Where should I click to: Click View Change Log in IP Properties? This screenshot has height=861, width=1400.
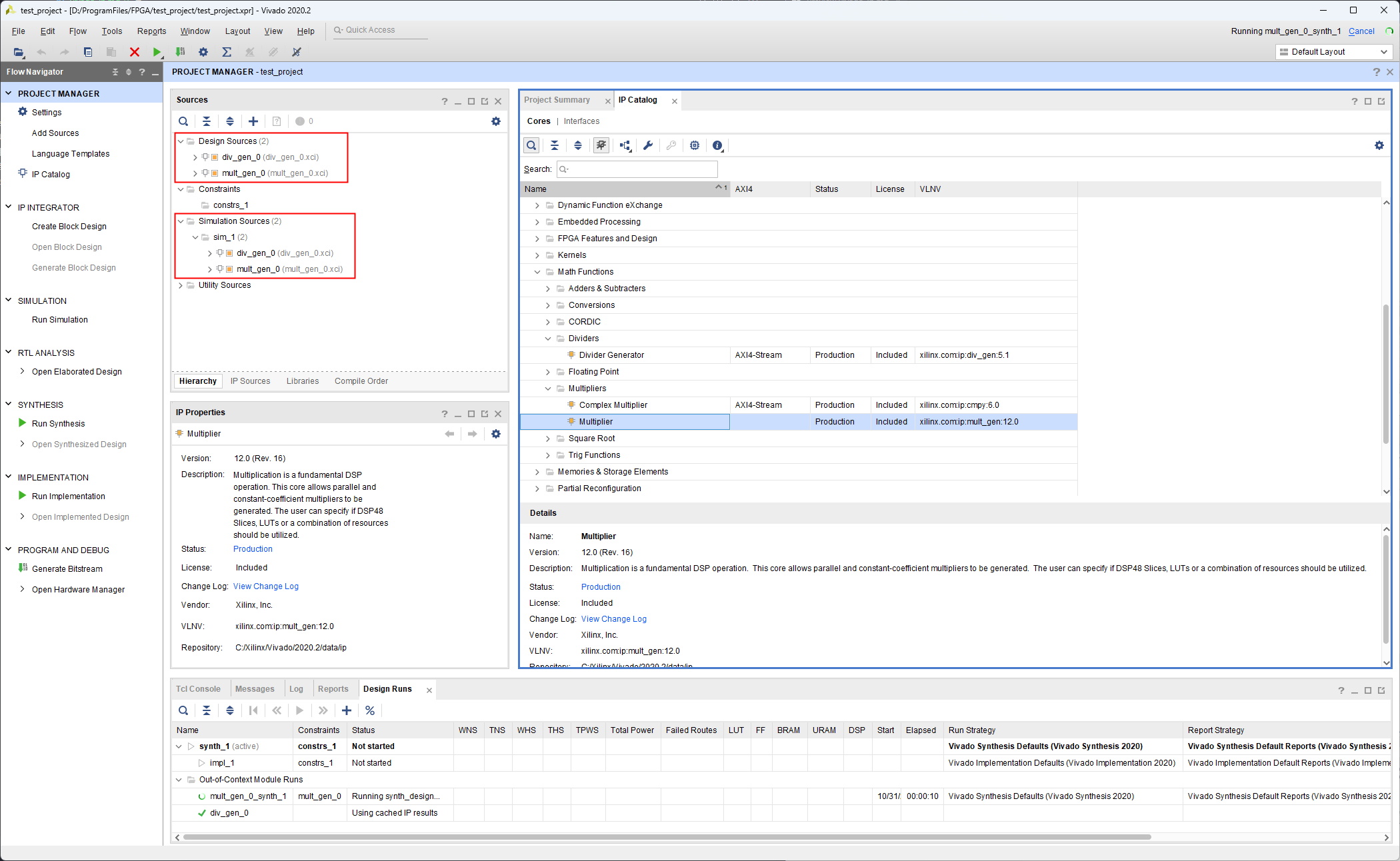(x=265, y=586)
